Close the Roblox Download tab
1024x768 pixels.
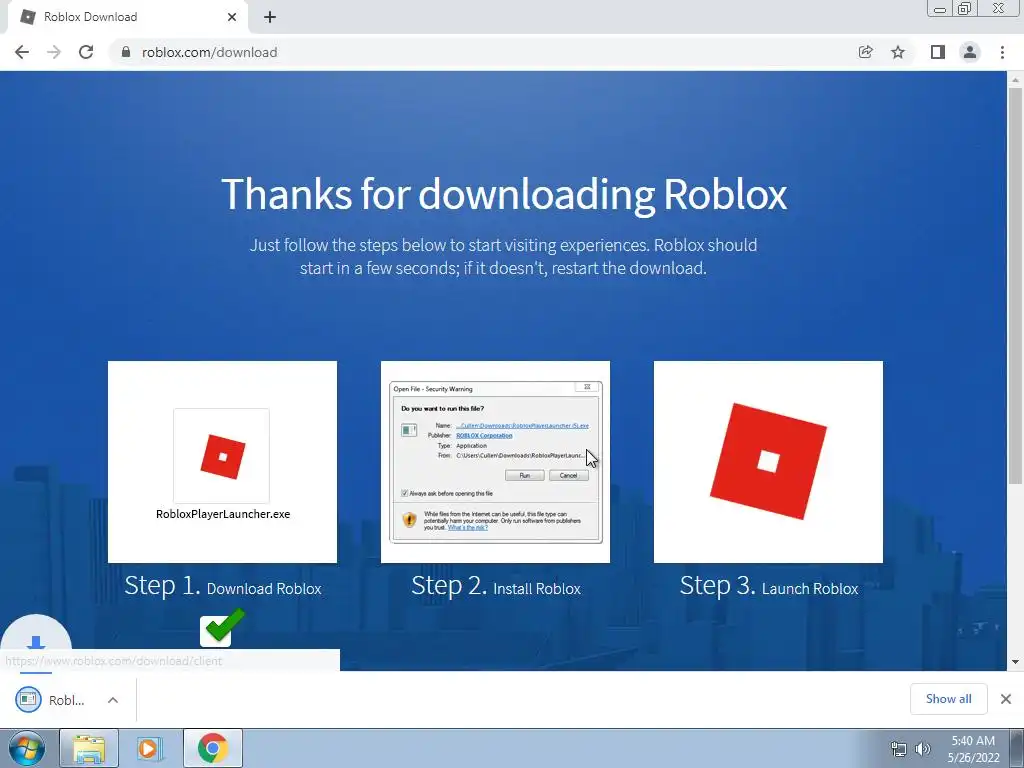[x=232, y=17]
